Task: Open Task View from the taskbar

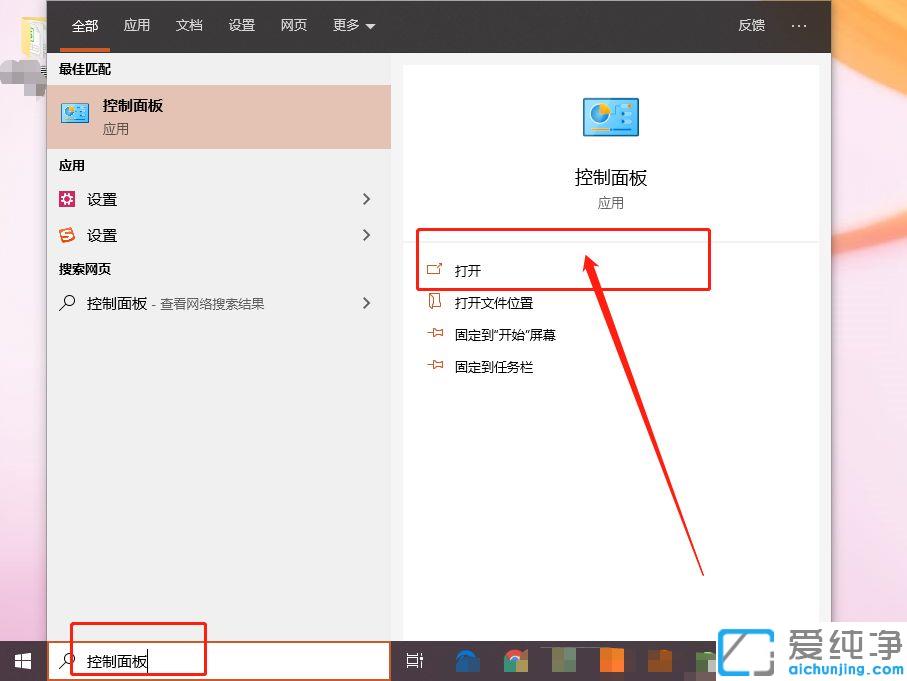Action: [x=415, y=660]
